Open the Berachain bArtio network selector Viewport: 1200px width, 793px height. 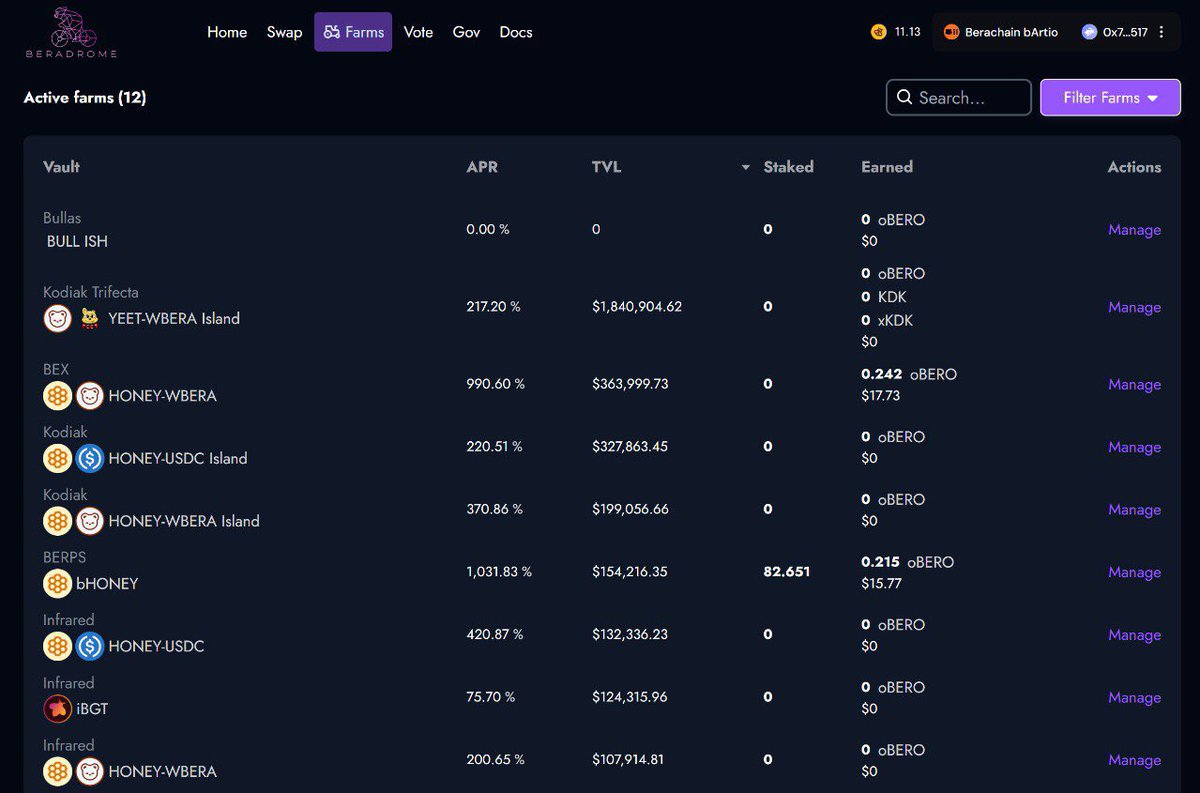1000,32
